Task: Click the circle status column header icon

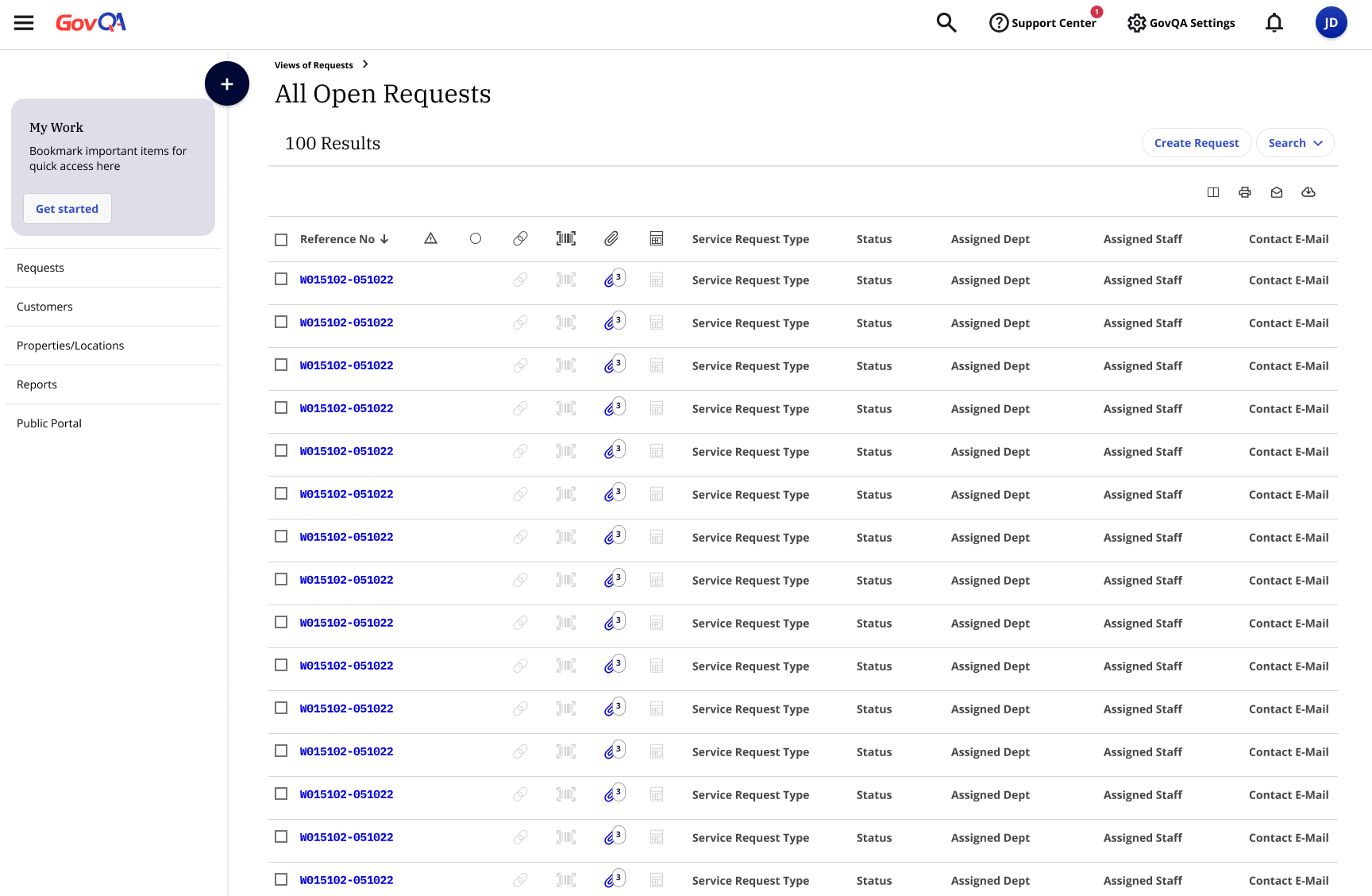Action: tap(476, 238)
